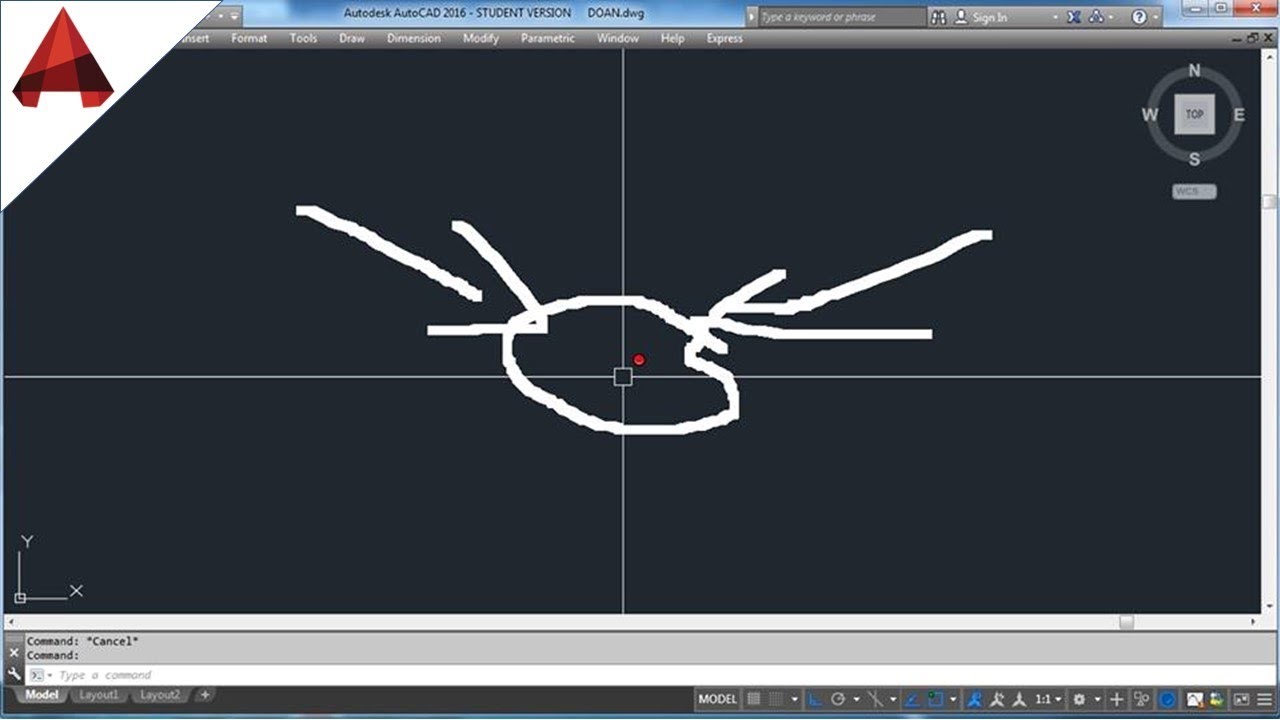Click the S compass letter on ViewCube
This screenshot has width=1280, height=720.
(x=1195, y=159)
